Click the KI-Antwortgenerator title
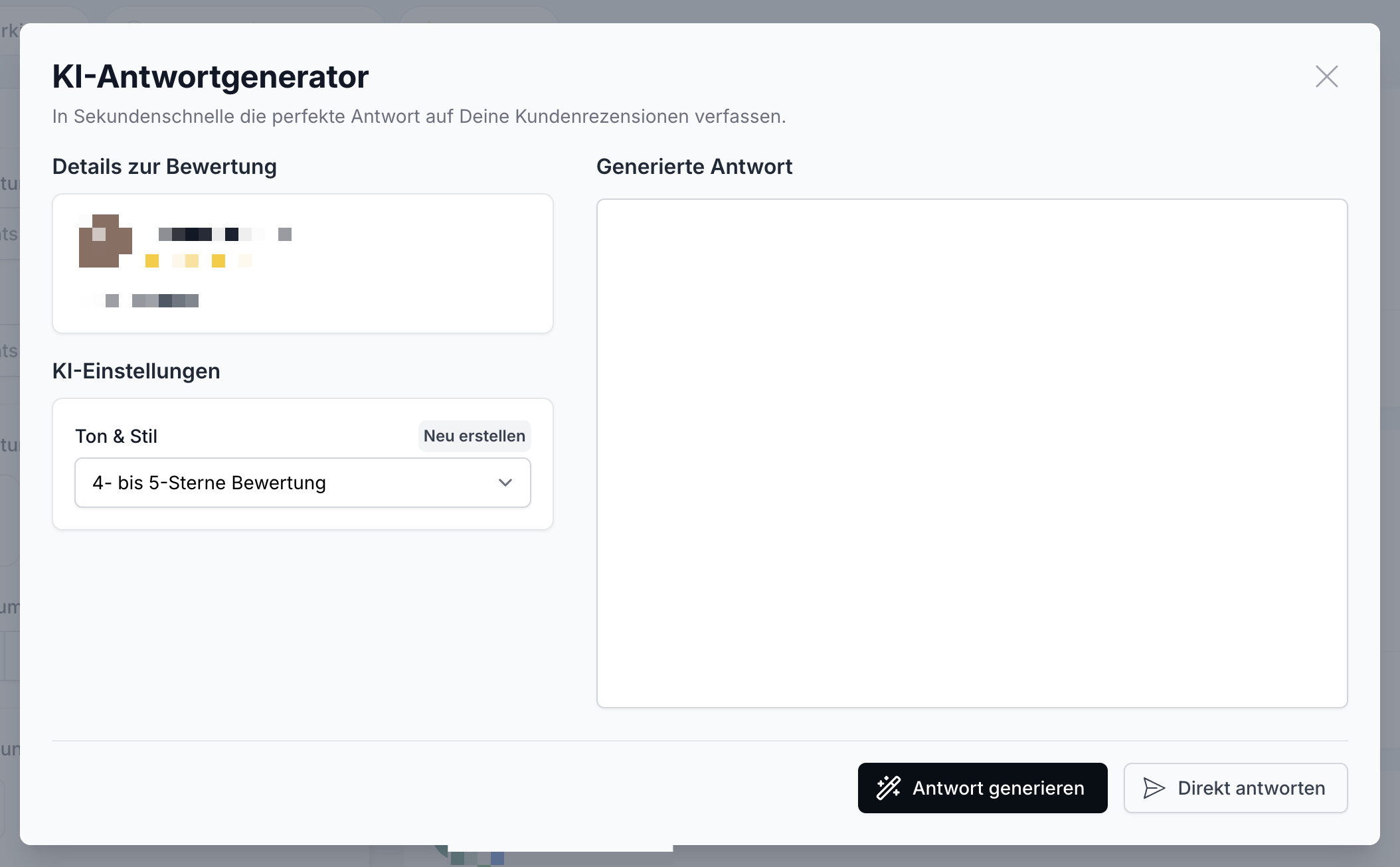This screenshot has height=867, width=1400. 210,76
